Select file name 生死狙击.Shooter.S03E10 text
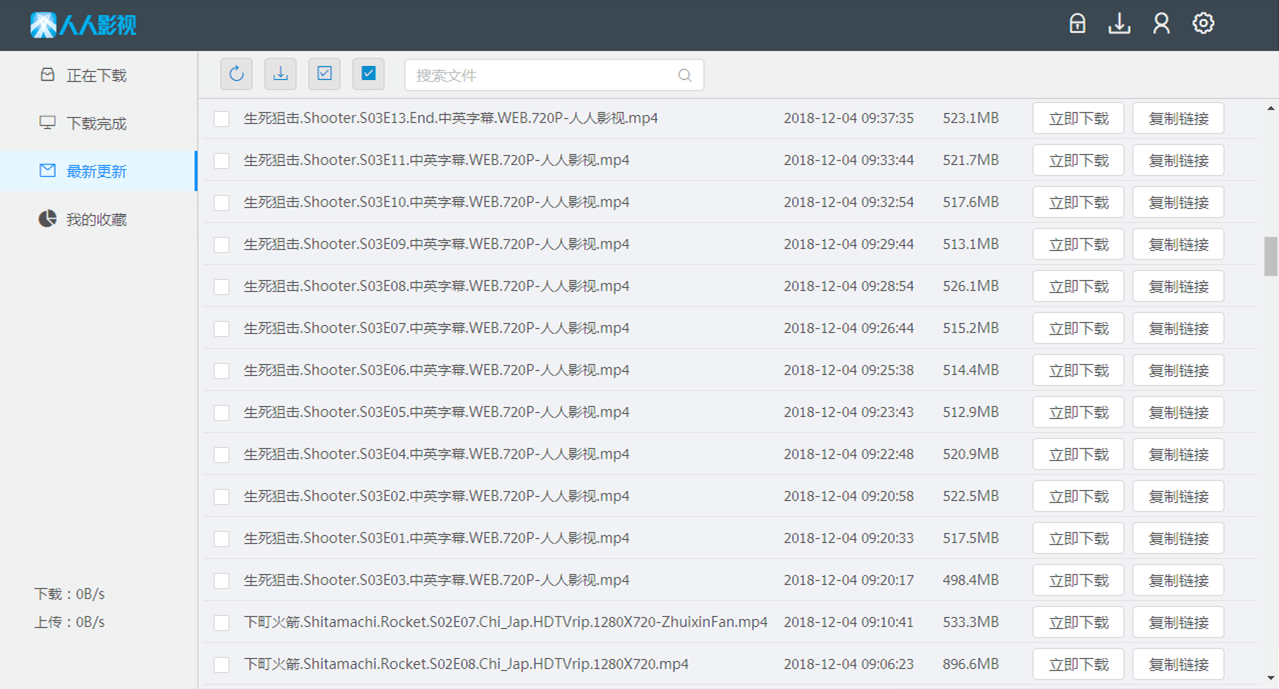This screenshot has width=1279, height=689. (x=437, y=202)
